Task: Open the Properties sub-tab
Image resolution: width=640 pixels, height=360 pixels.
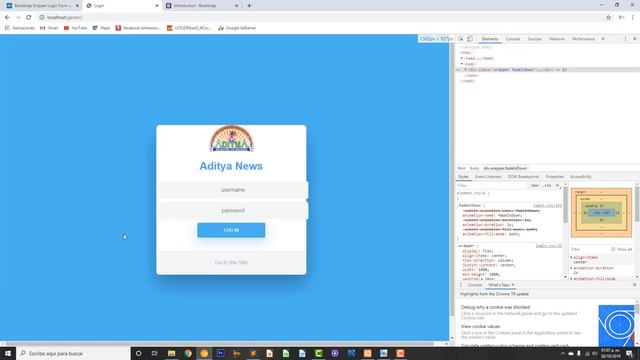Action: click(554, 177)
